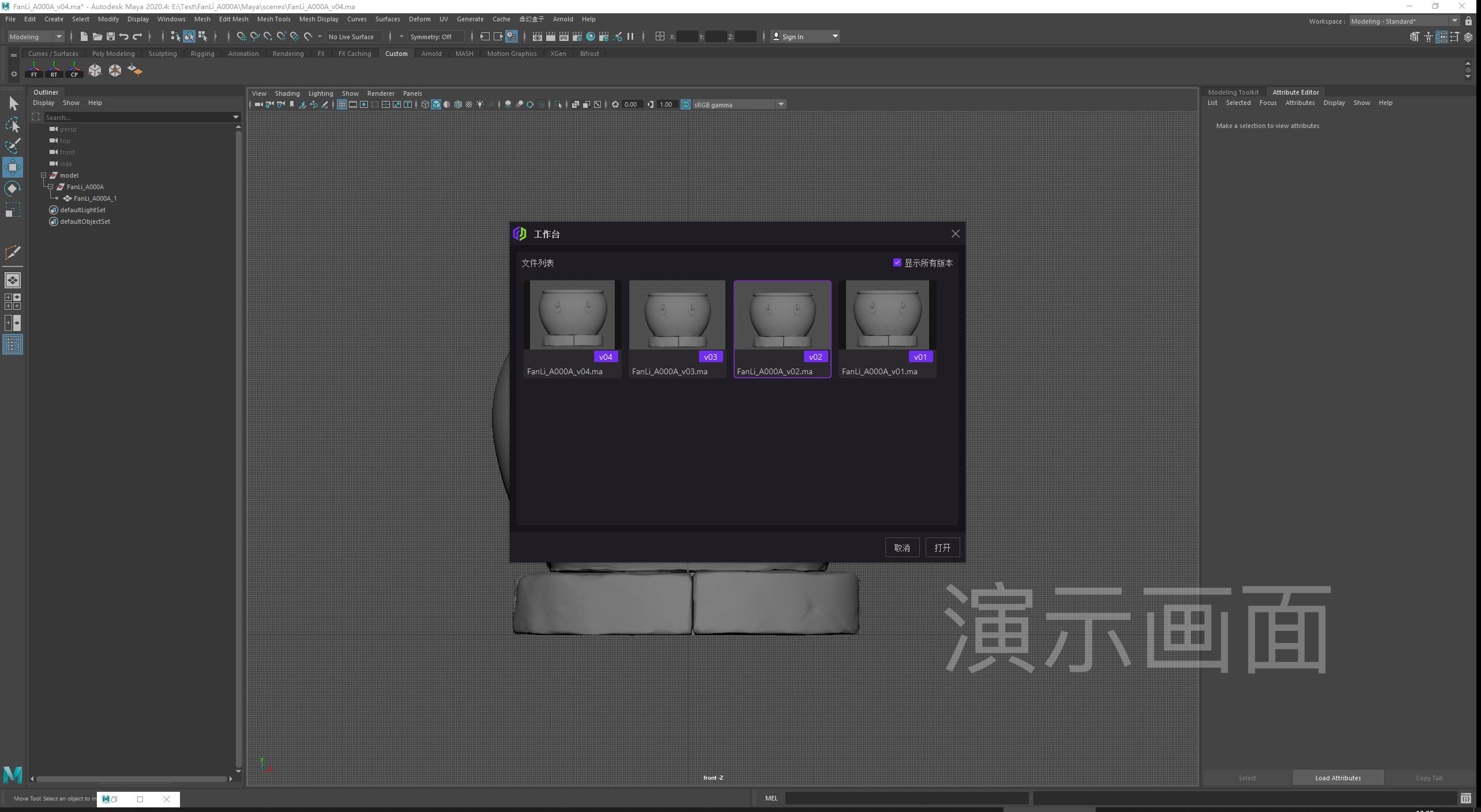Open the Edit Mesh menu
Viewport: 1481px width, 812px height.
[234, 19]
